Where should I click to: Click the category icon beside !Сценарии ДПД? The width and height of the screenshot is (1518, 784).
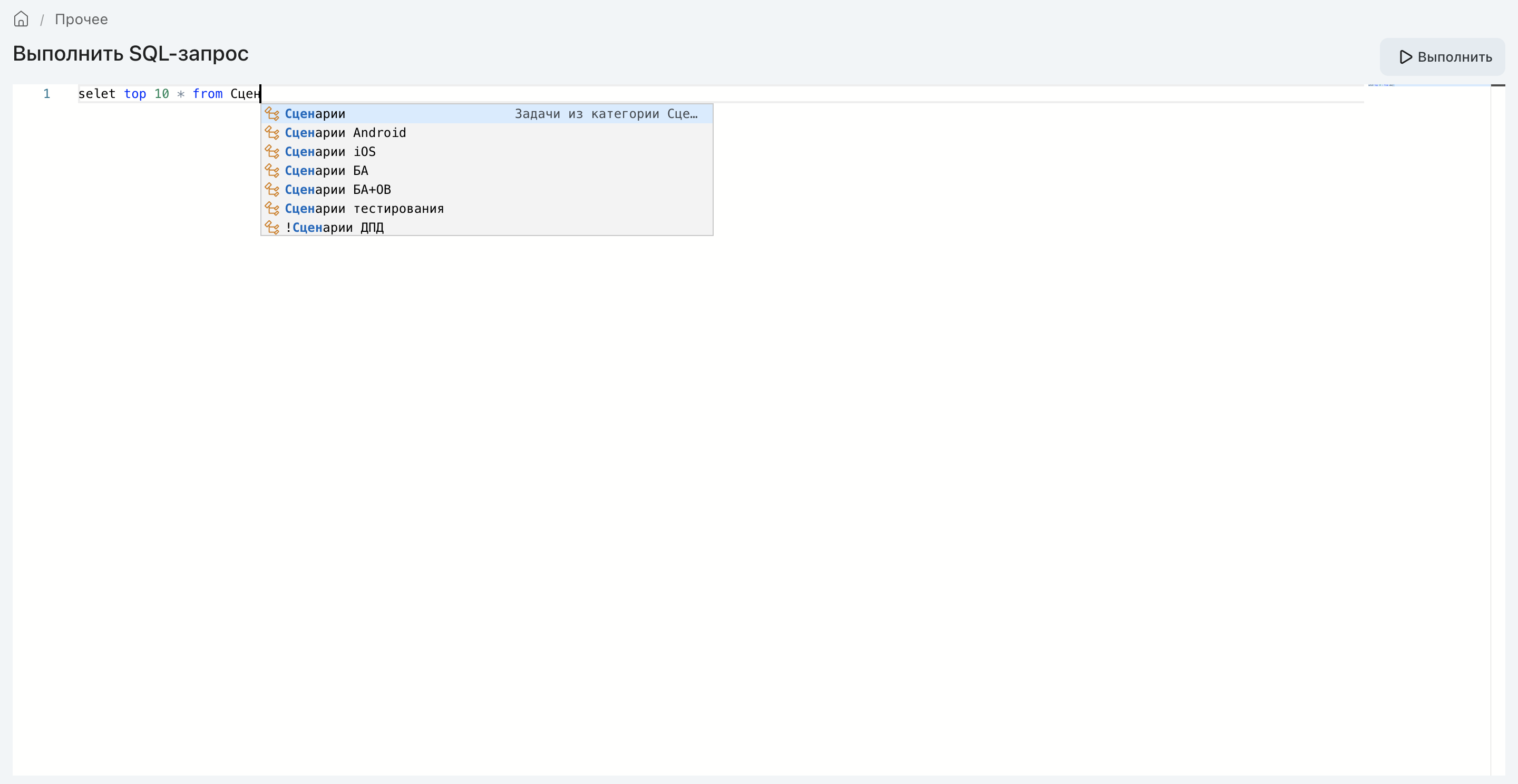(x=273, y=227)
